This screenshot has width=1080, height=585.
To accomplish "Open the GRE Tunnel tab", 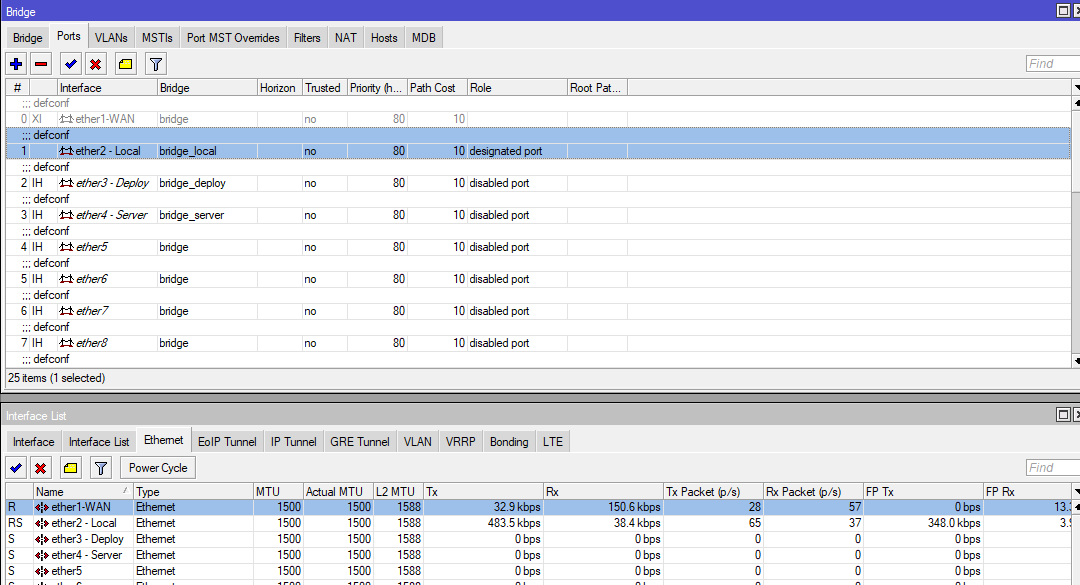I will (x=360, y=442).
